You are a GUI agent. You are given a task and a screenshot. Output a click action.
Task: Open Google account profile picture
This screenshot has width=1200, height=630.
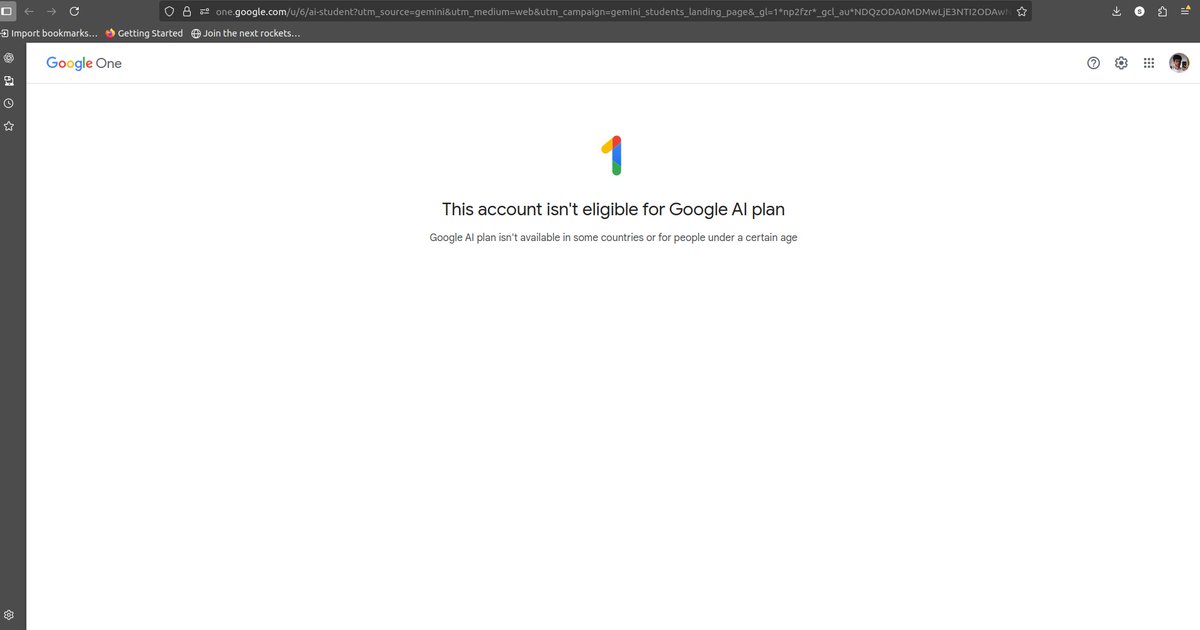tap(1179, 63)
